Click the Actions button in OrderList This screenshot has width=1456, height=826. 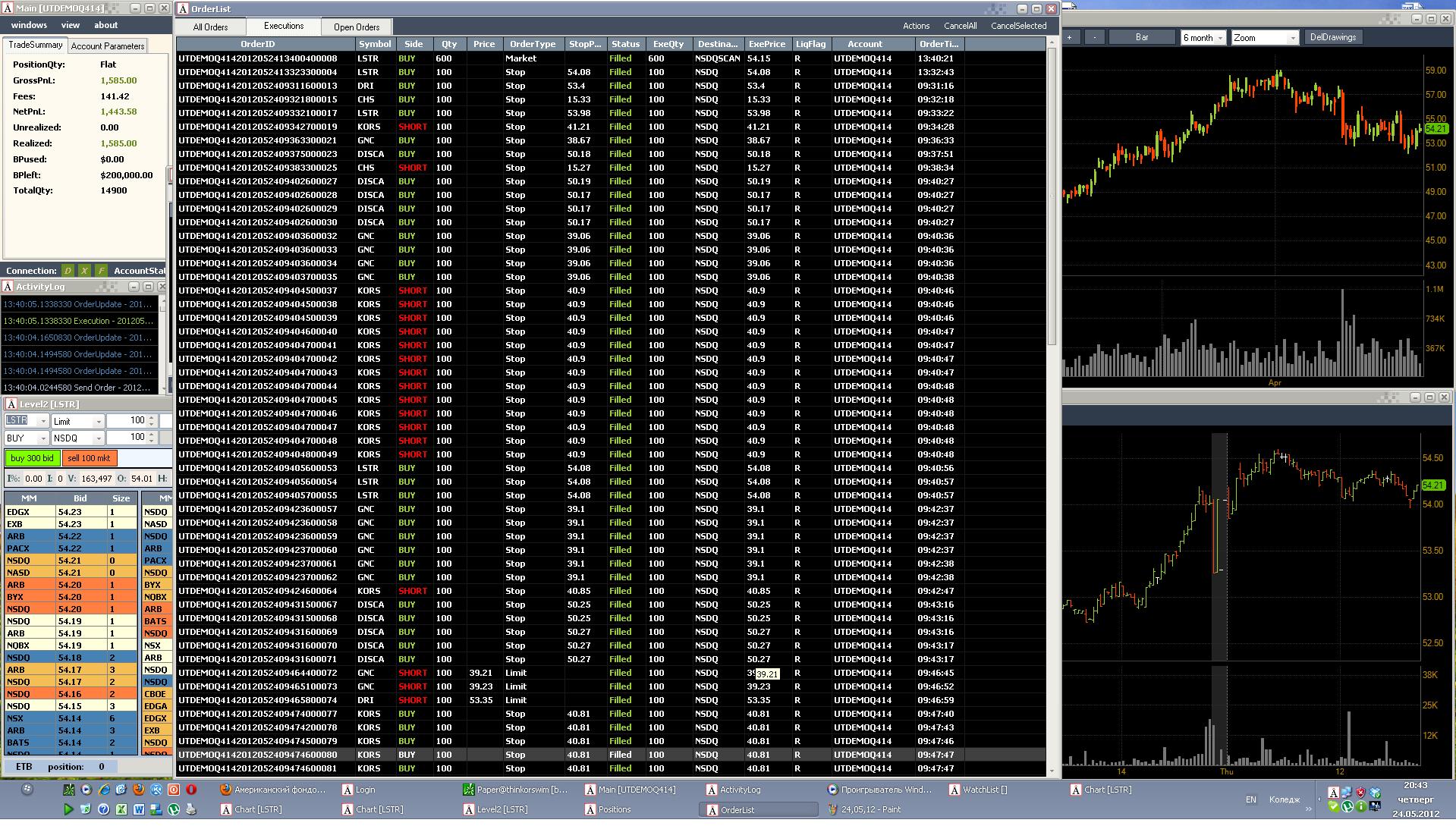916,26
